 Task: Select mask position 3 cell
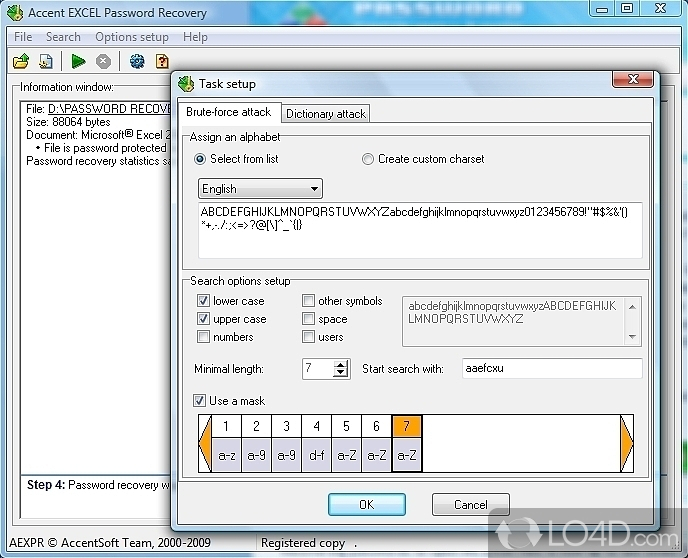tap(287, 426)
